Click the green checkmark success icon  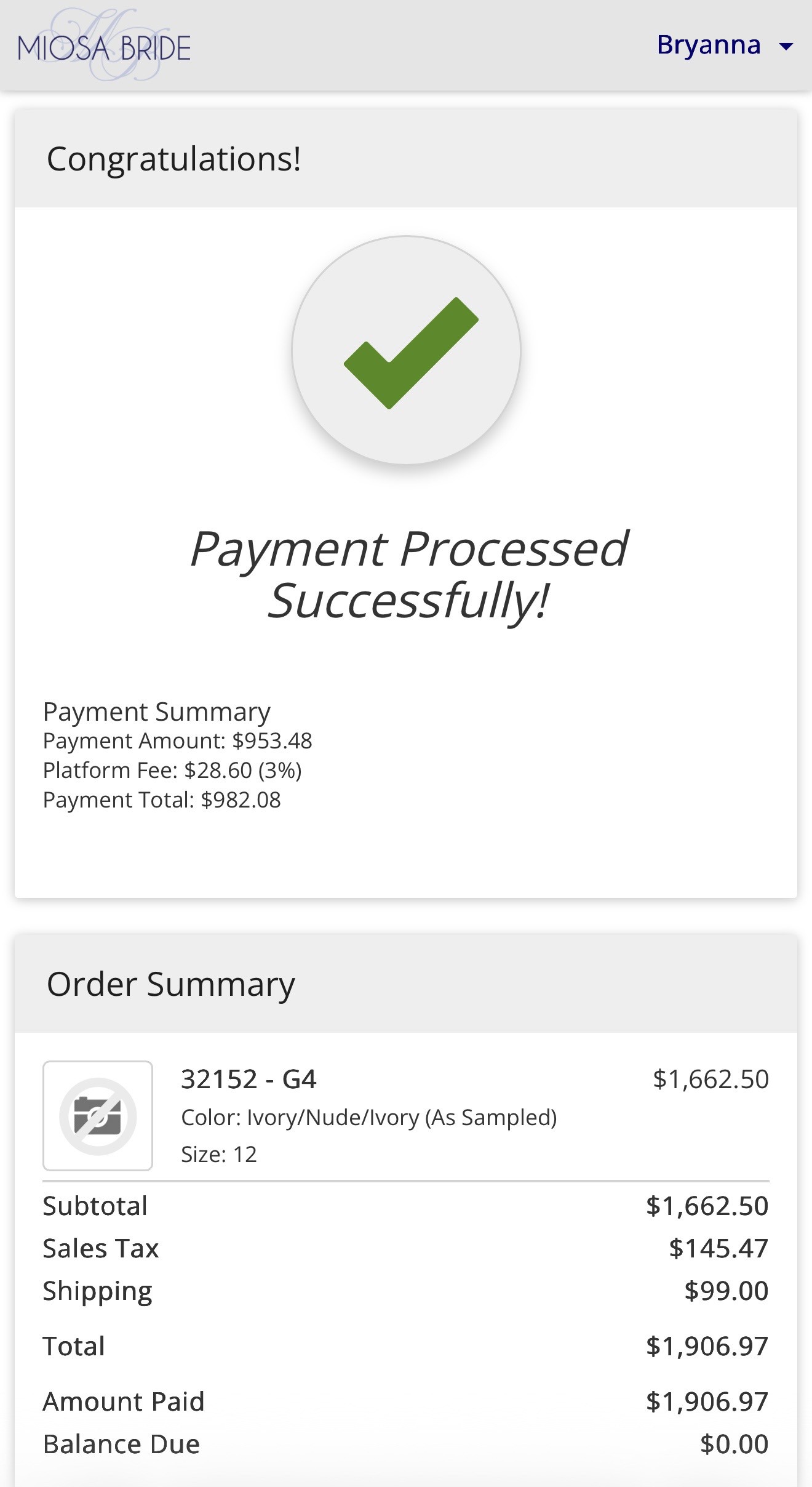point(406,351)
